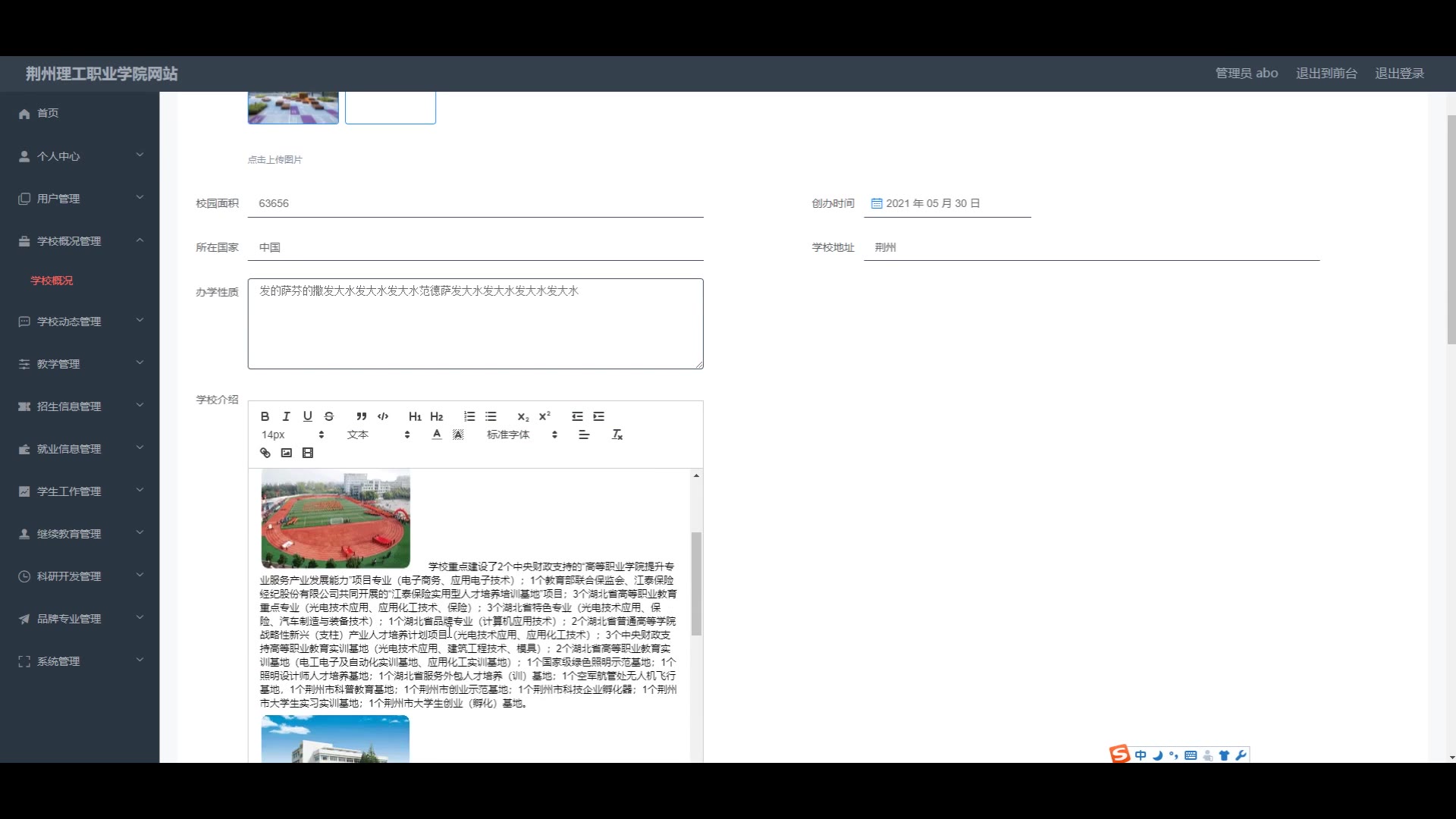Click the editor scrollbar up arrow
The image size is (1456, 819).
[696, 475]
